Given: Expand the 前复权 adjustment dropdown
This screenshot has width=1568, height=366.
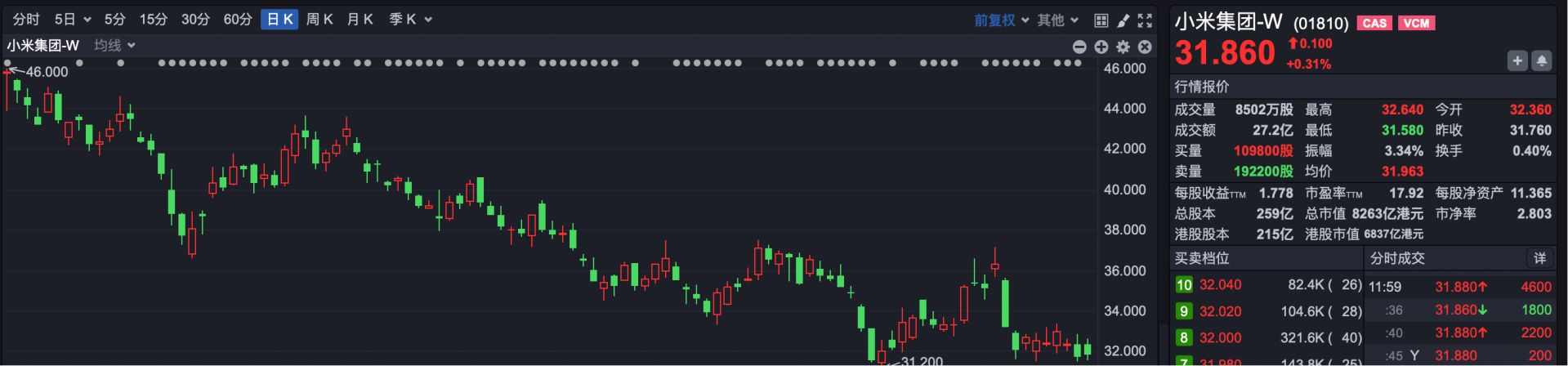Looking at the screenshot, I should click(x=1001, y=20).
